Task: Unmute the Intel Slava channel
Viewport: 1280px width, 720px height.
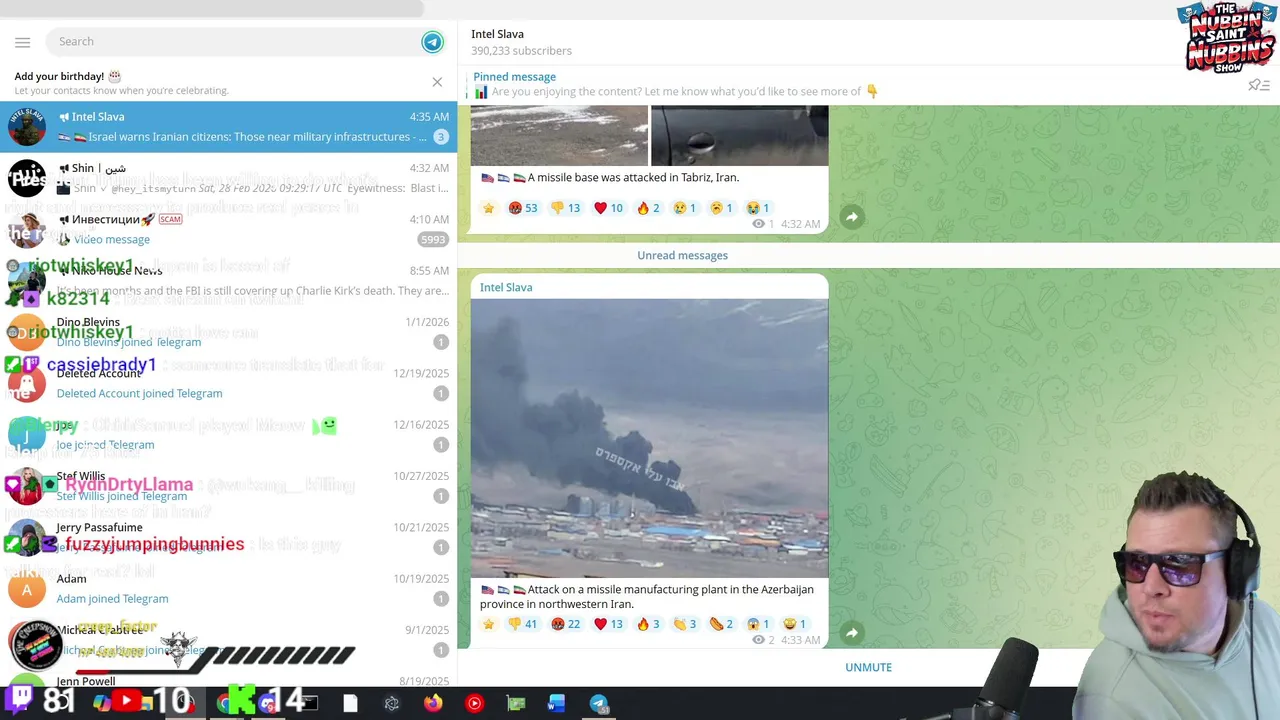Action: point(868,667)
